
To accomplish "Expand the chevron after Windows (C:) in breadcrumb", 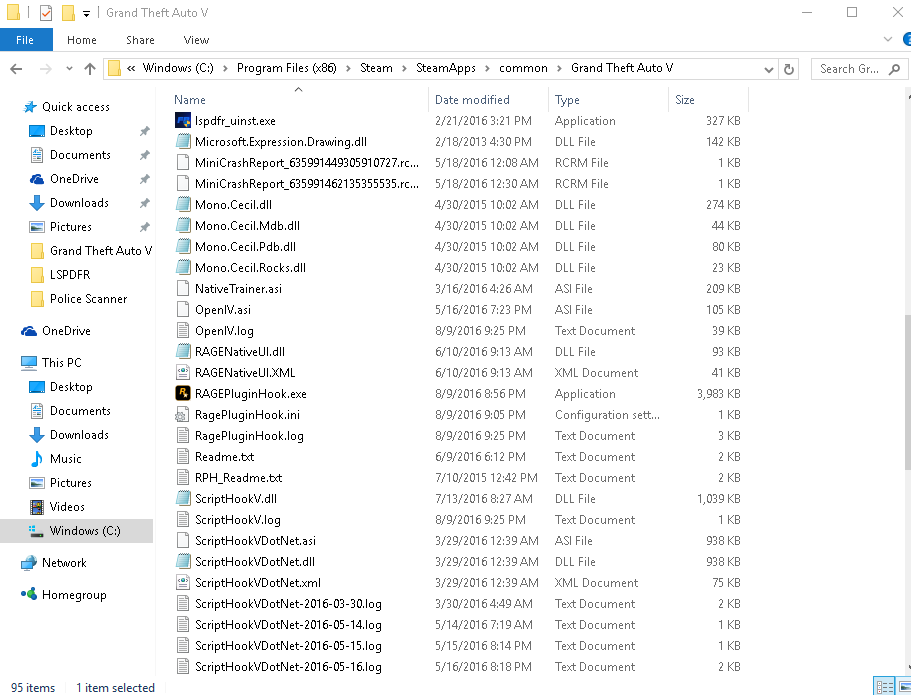I will (x=225, y=69).
